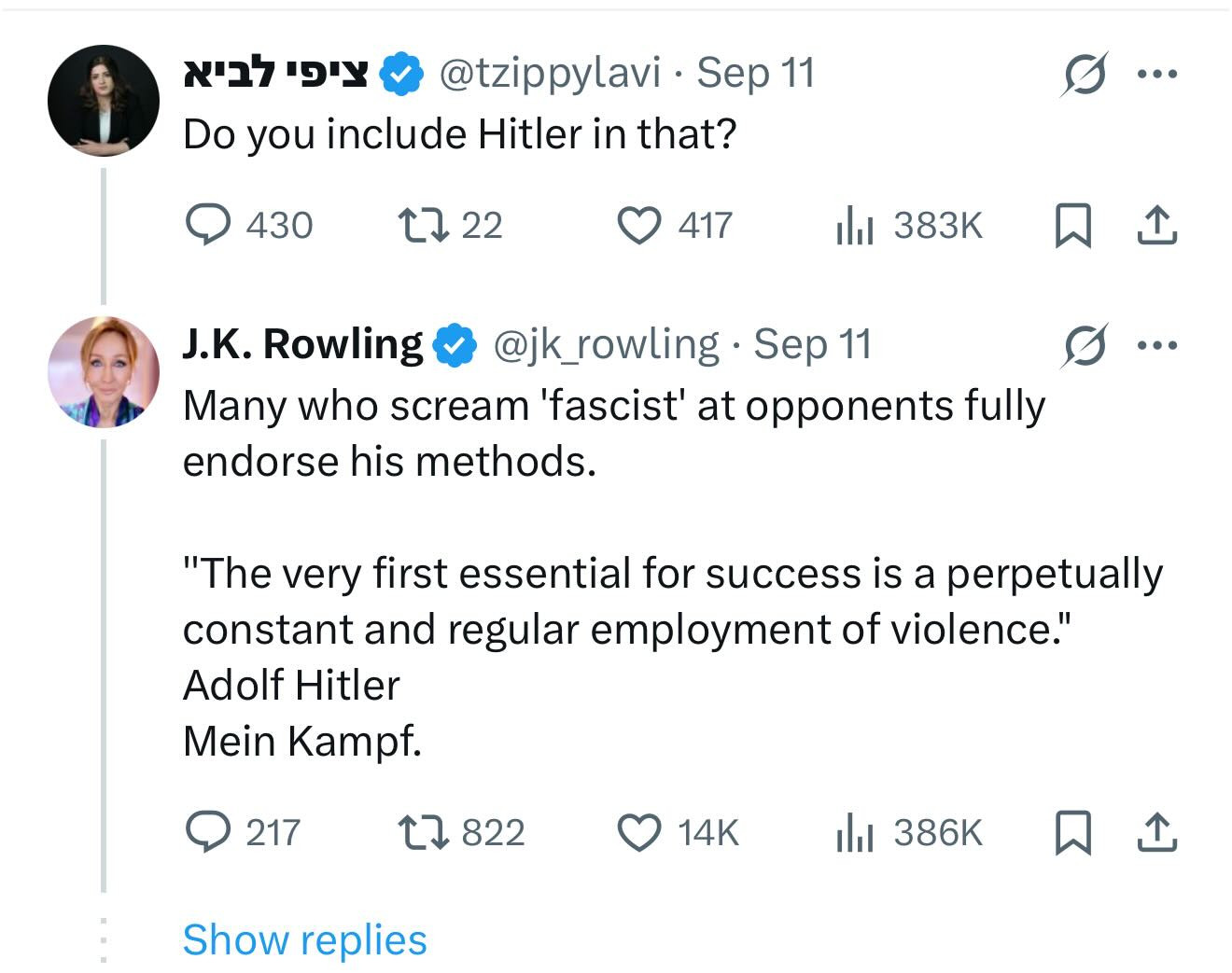
Task: Like J.K. Rowling's tweet
Action: coord(639,831)
